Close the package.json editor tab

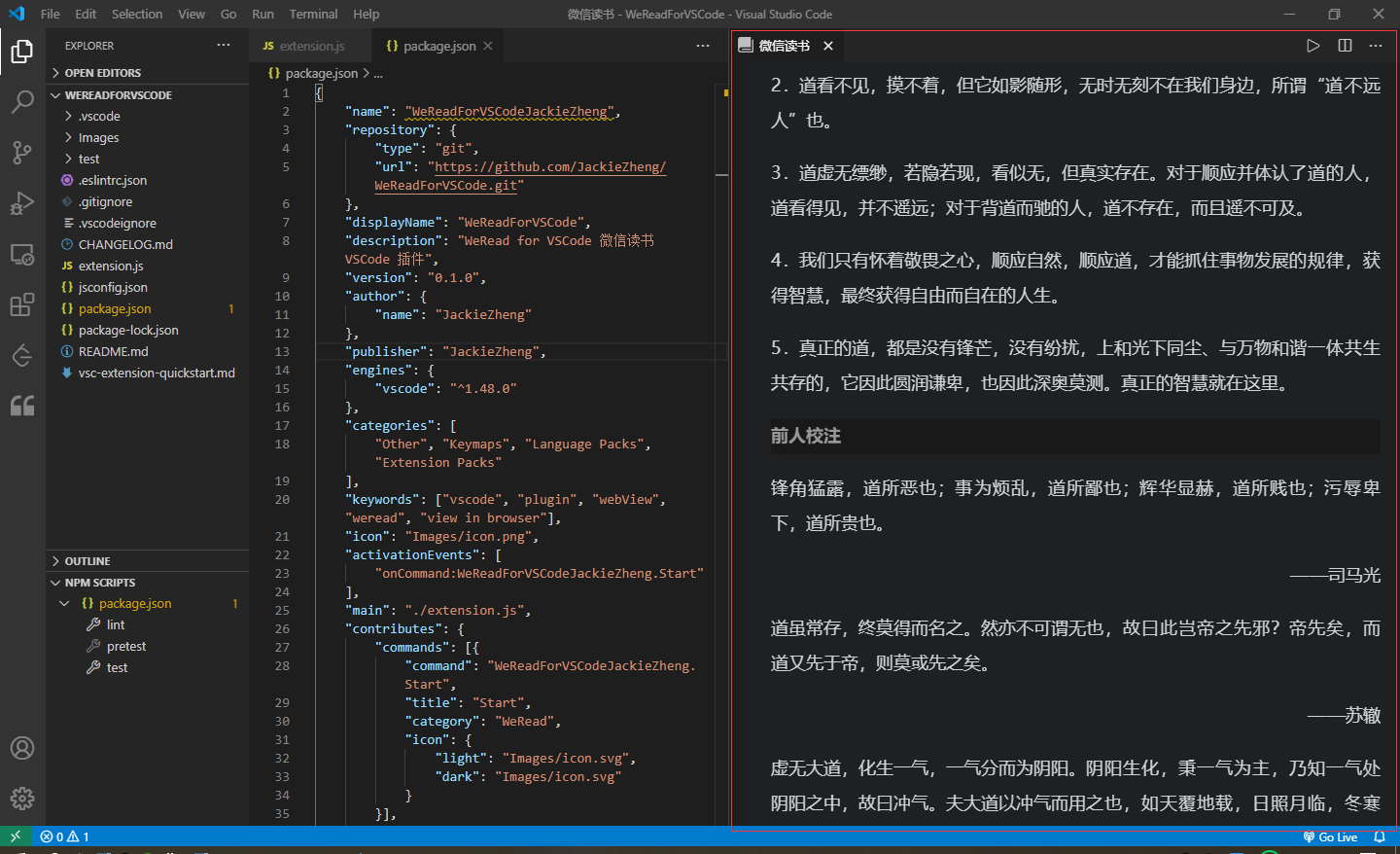pos(488,46)
